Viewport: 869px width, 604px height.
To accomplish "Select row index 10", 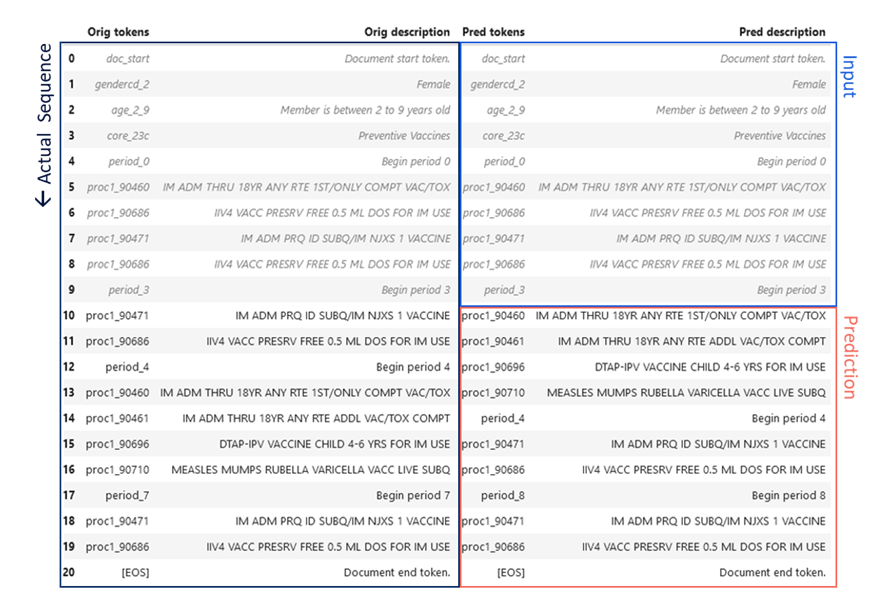I will click(69, 316).
